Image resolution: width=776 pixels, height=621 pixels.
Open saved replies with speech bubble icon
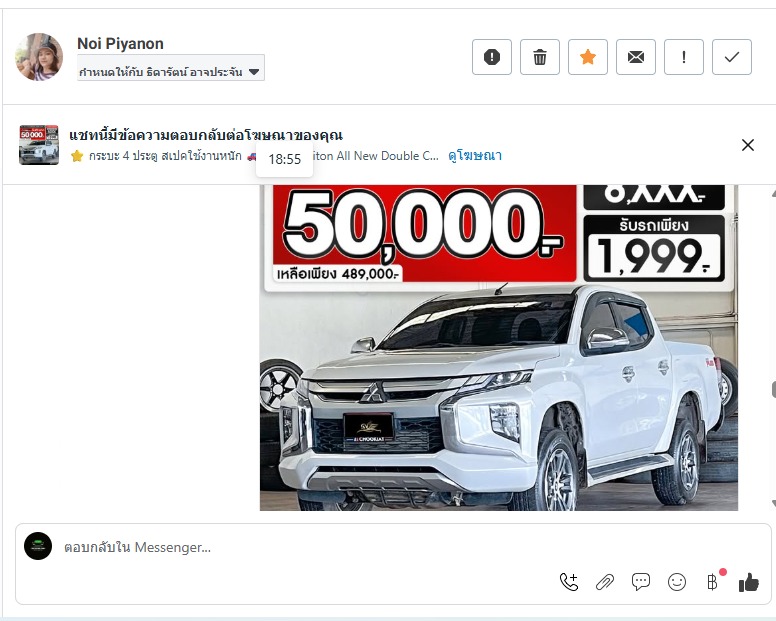coord(641,582)
